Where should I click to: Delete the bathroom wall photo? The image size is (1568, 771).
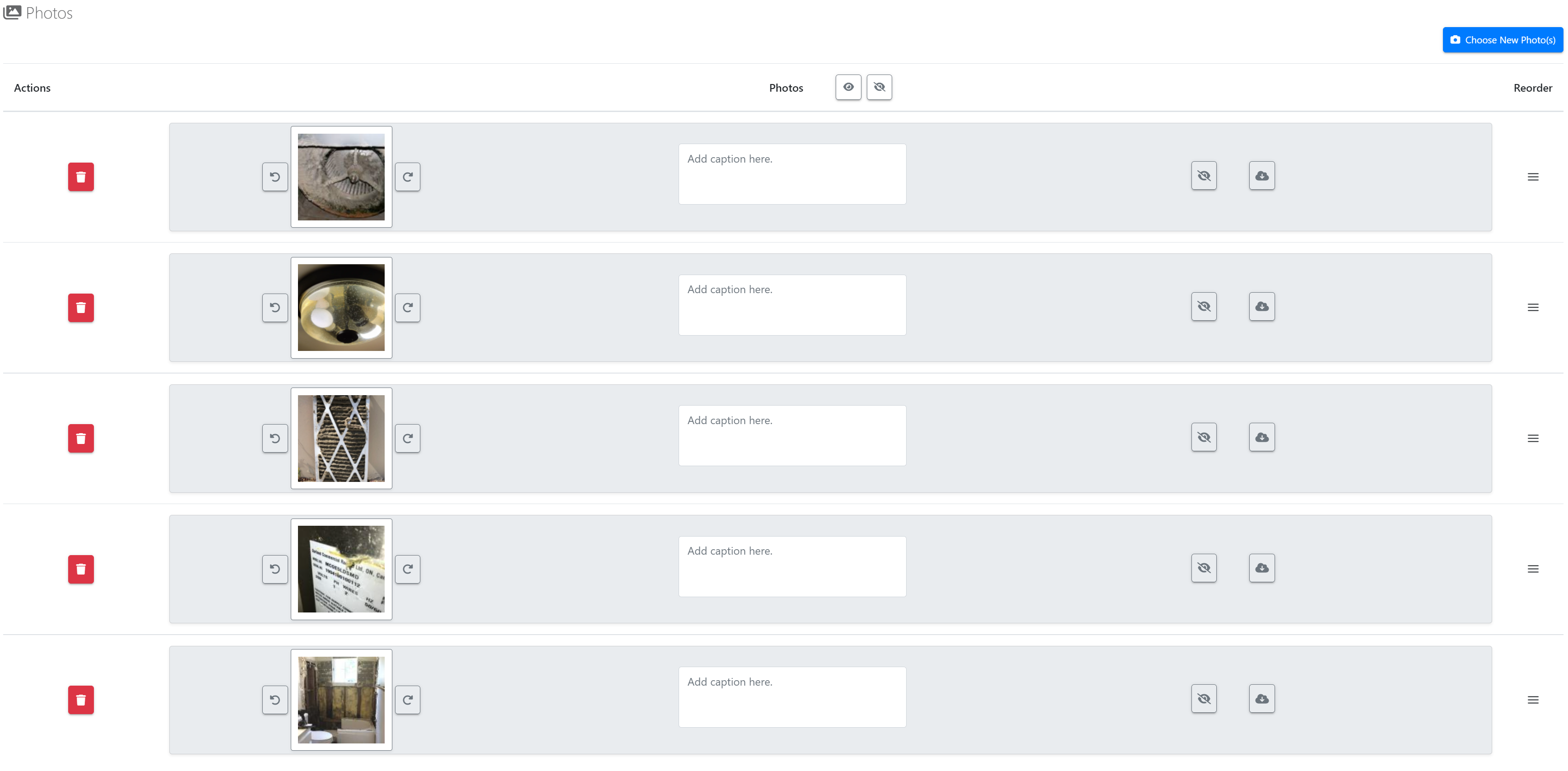point(80,700)
